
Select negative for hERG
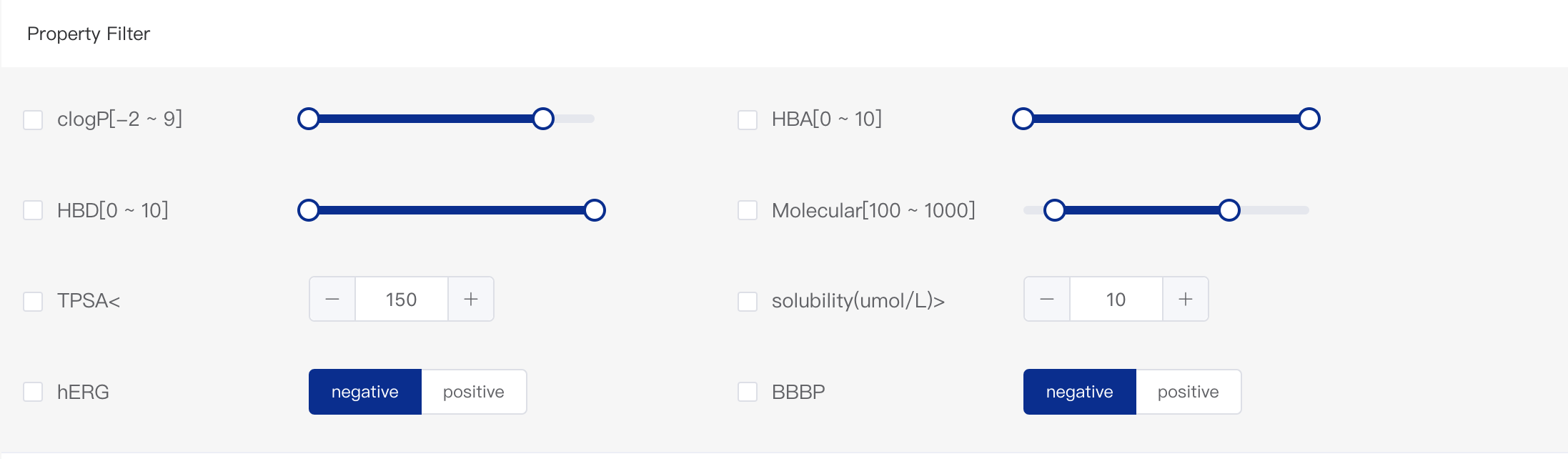(365, 392)
